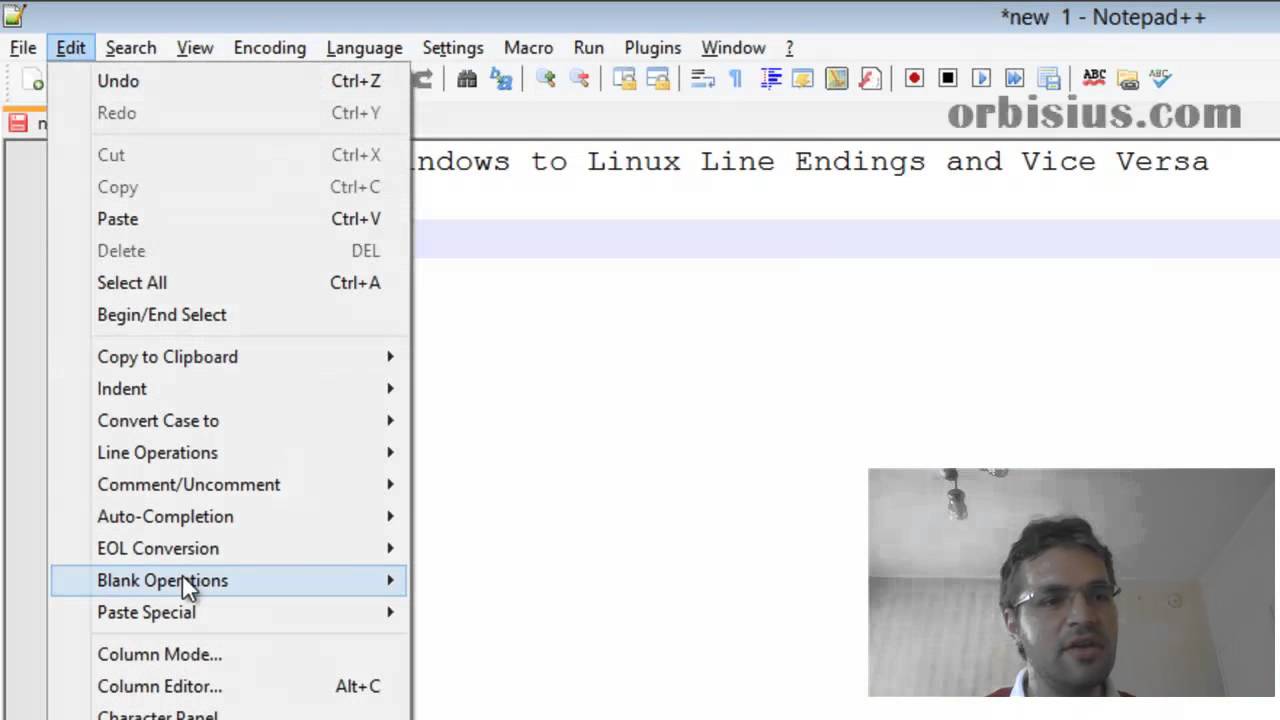
Task: Save the current recorded macro icon
Action: pos(1049,79)
